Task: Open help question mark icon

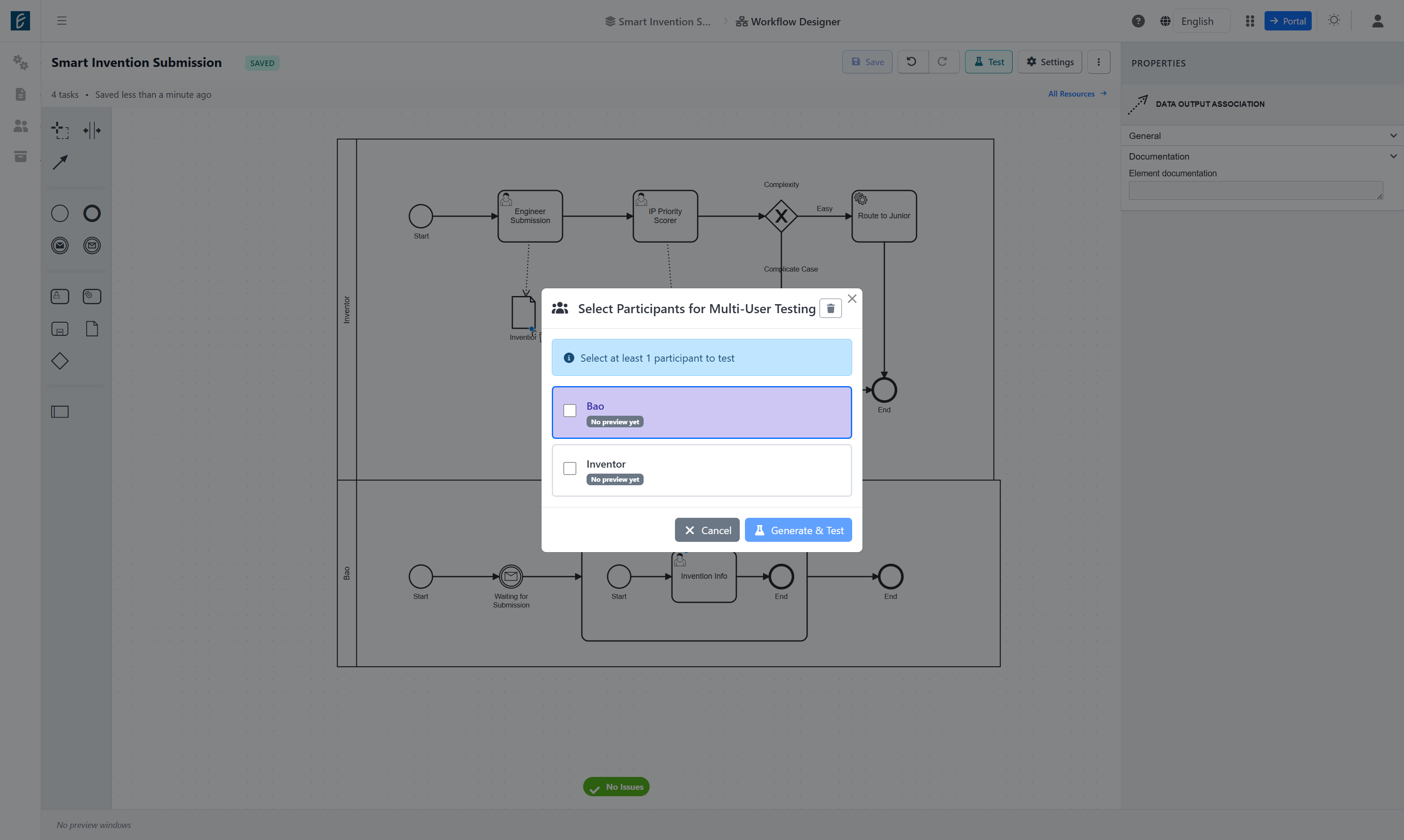Action: [1138, 21]
